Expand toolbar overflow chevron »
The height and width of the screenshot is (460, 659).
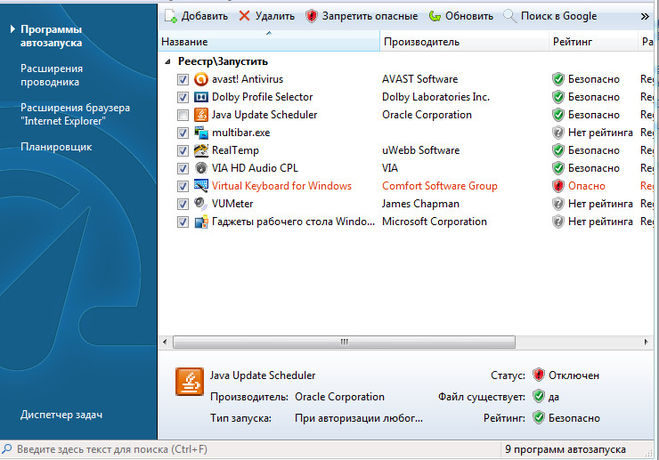[645, 16]
